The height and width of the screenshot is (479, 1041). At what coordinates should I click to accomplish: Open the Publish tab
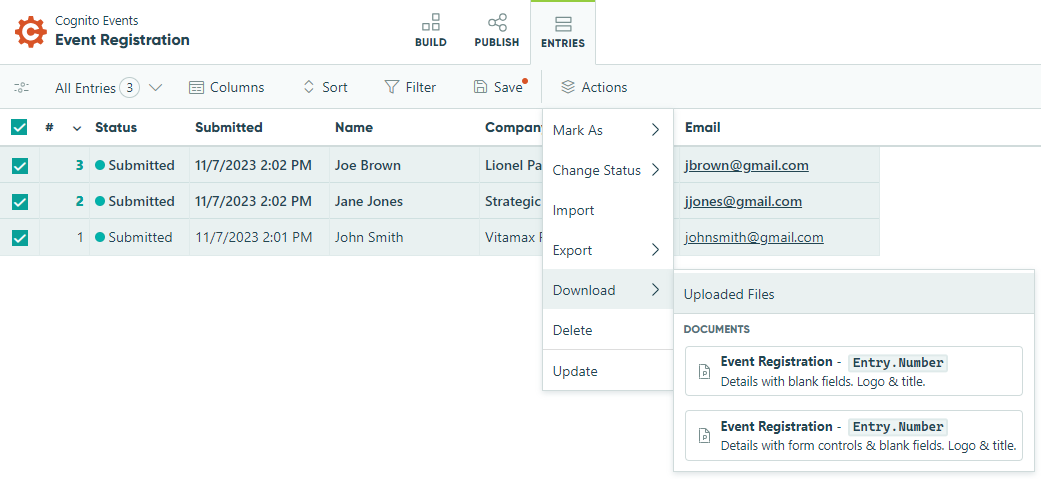[x=497, y=31]
